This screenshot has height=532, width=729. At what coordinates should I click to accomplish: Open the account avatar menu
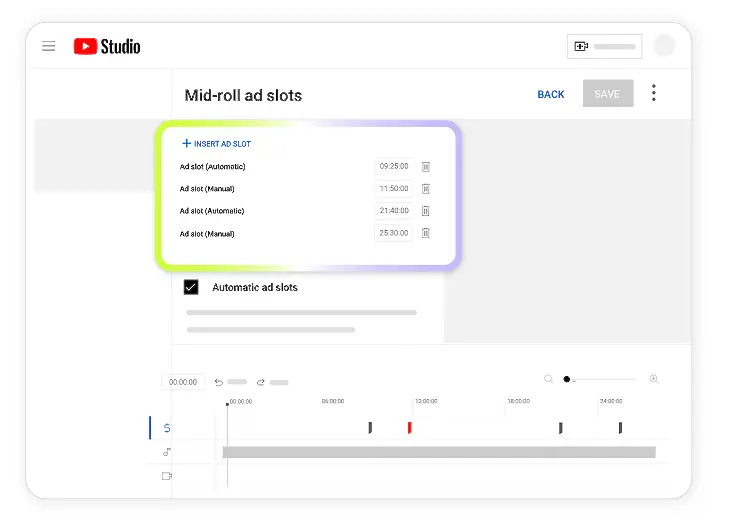click(x=664, y=46)
